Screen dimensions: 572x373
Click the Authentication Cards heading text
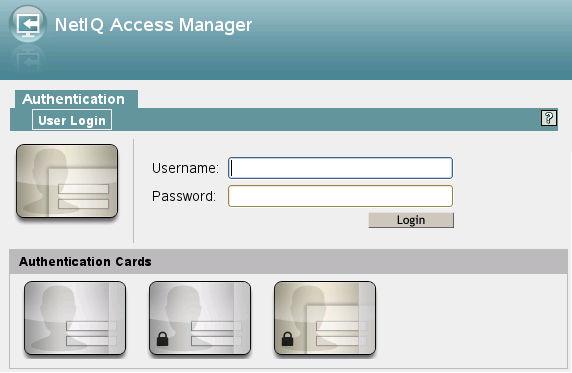coord(85,262)
